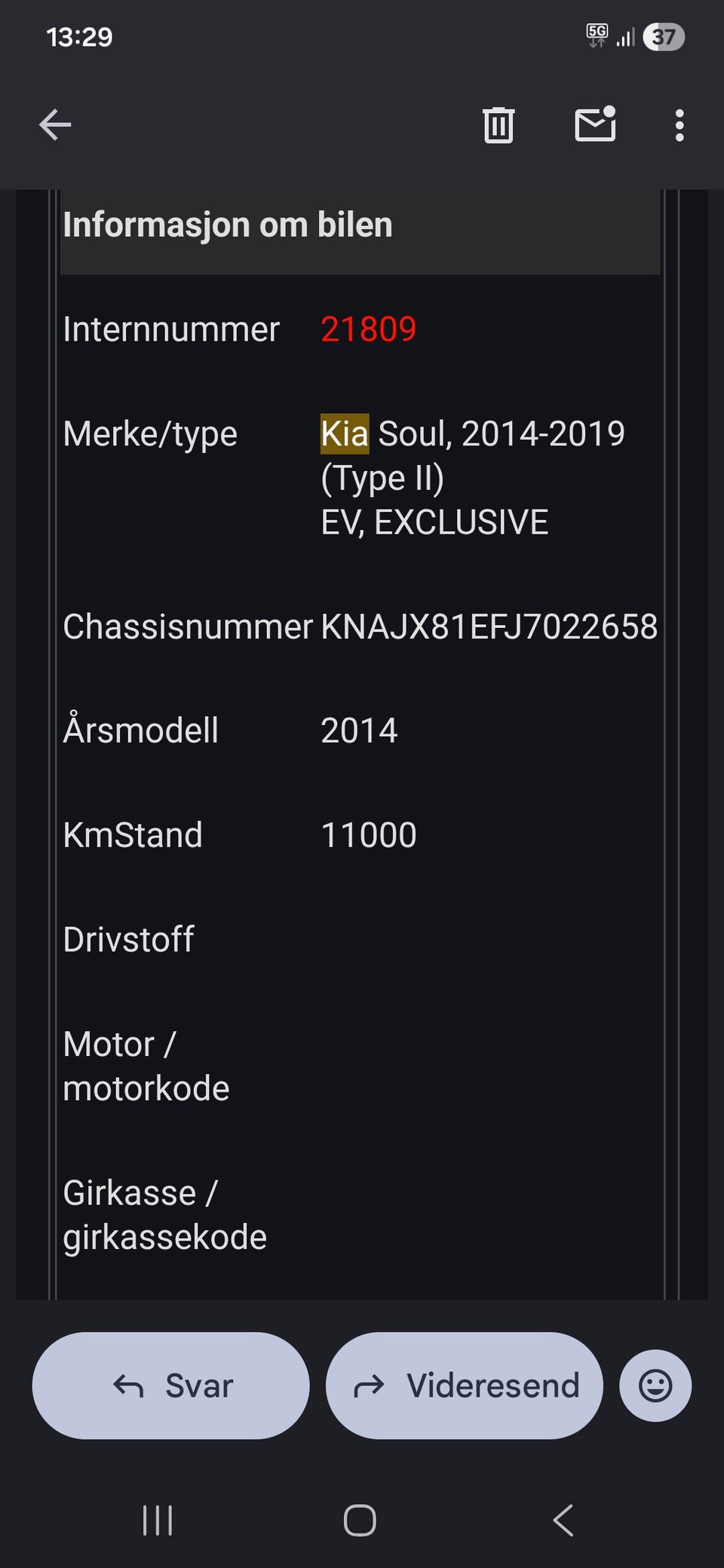Tap the 5G network status icon
724x1568 pixels.
[x=597, y=35]
